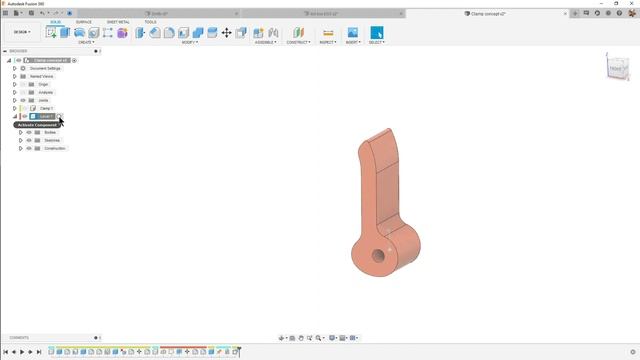Activate the selected component radio button
This screenshot has width=640, height=360.
(x=59, y=117)
